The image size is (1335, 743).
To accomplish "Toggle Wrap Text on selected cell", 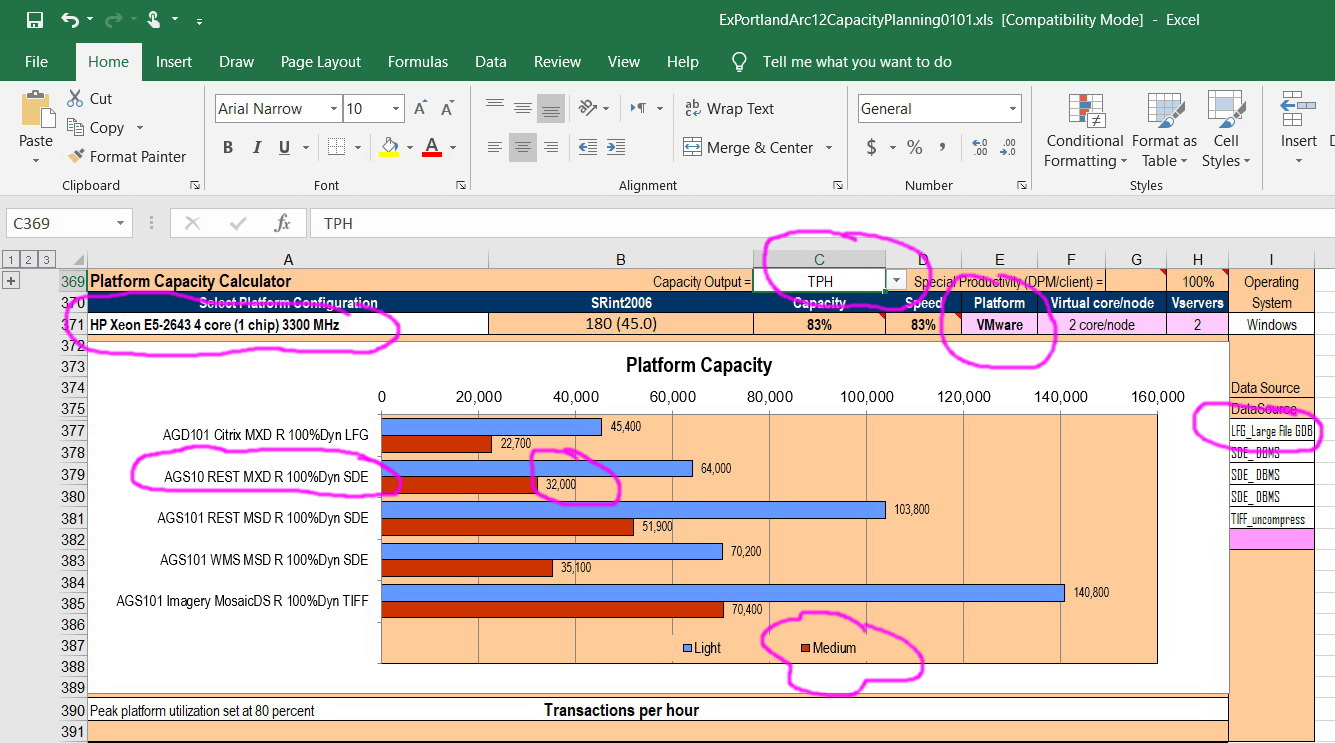I will 729,109.
